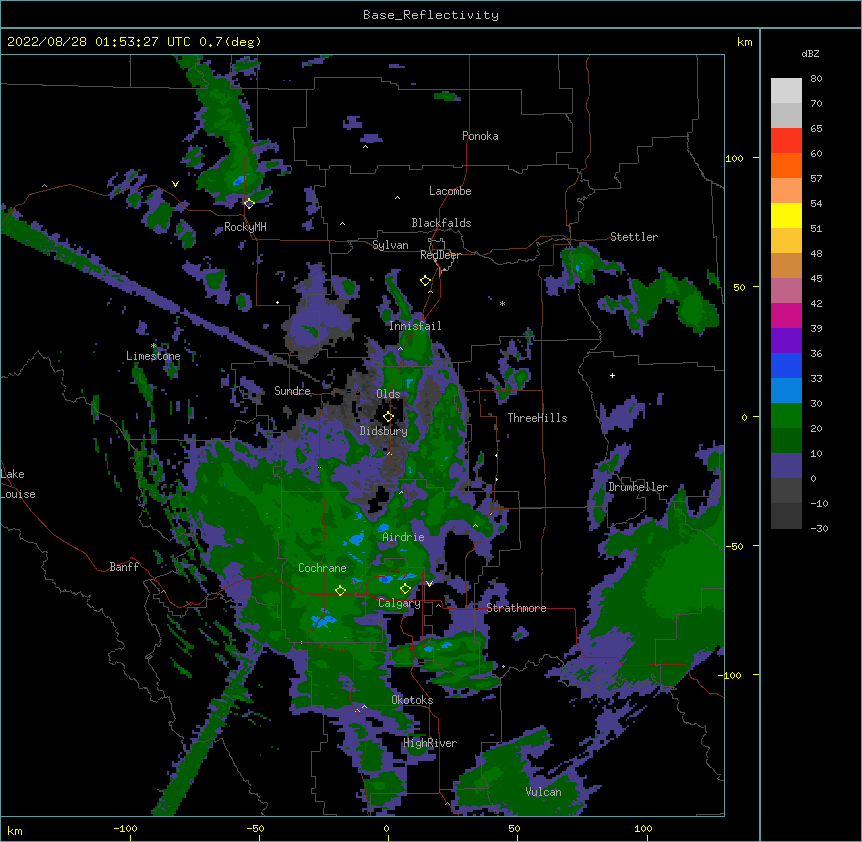Click the blue swatch at 36 dBZ

point(786,365)
